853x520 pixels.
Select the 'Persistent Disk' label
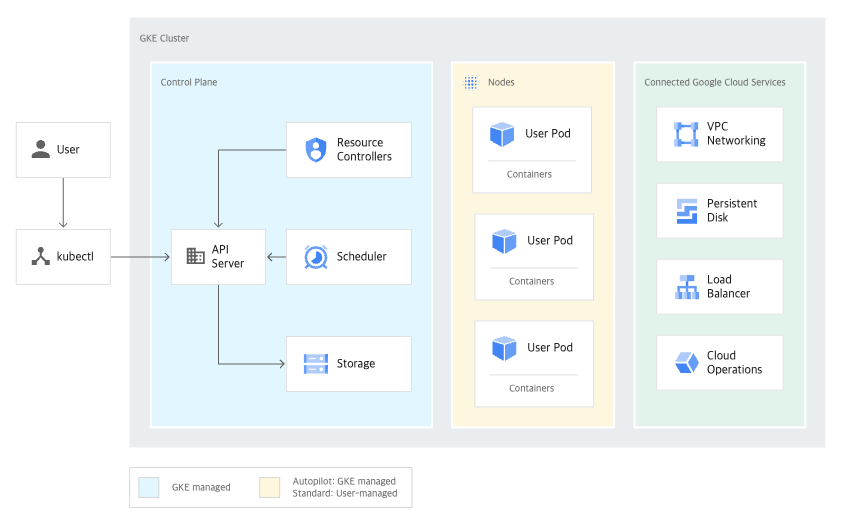point(732,211)
